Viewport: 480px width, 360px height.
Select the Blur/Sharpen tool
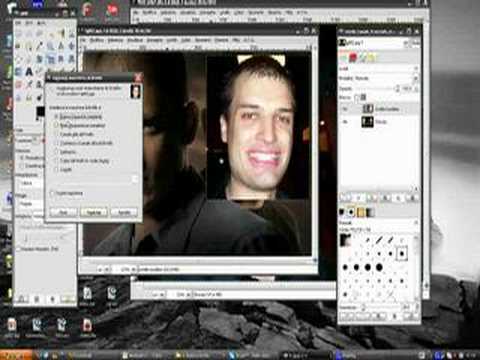tap(18, 98)
